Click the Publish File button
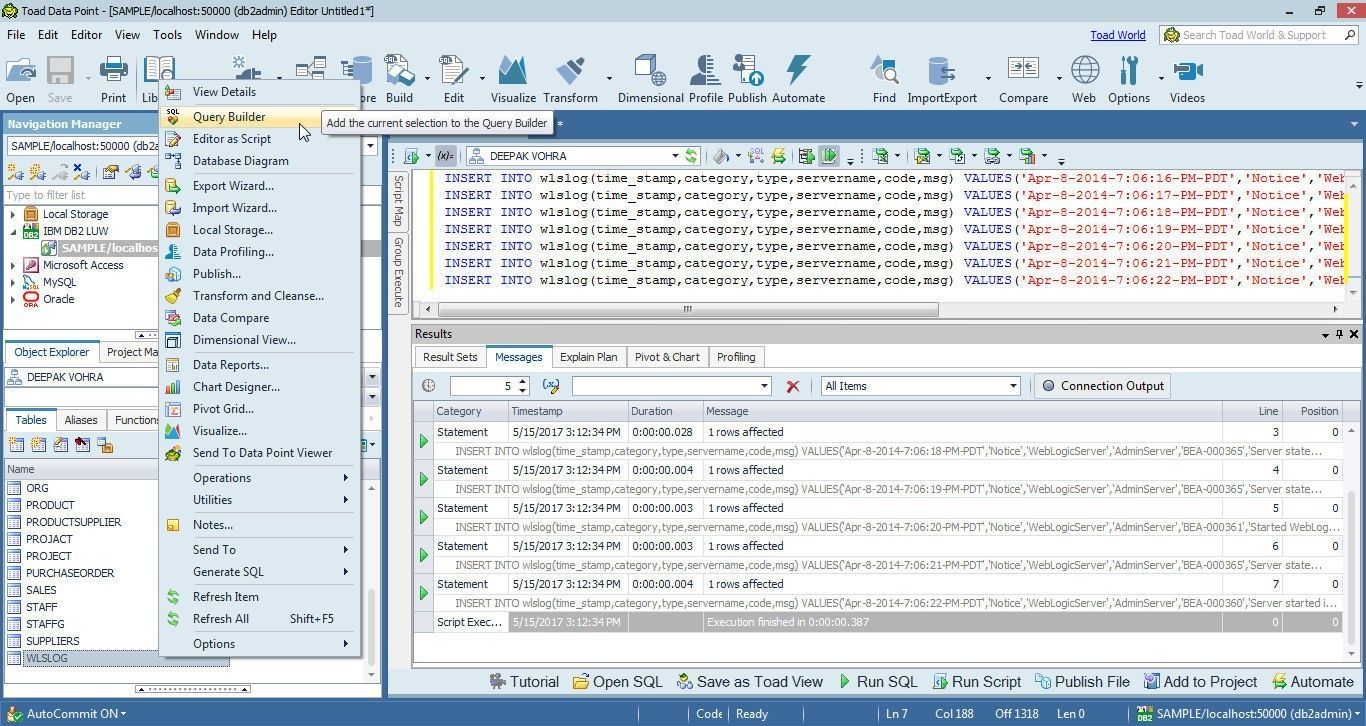 point(1081,682)
